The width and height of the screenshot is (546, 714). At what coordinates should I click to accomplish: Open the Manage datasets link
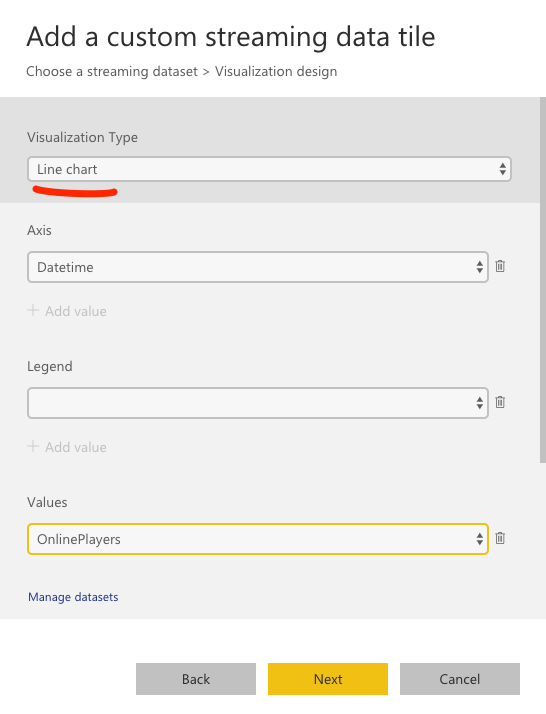73,597
